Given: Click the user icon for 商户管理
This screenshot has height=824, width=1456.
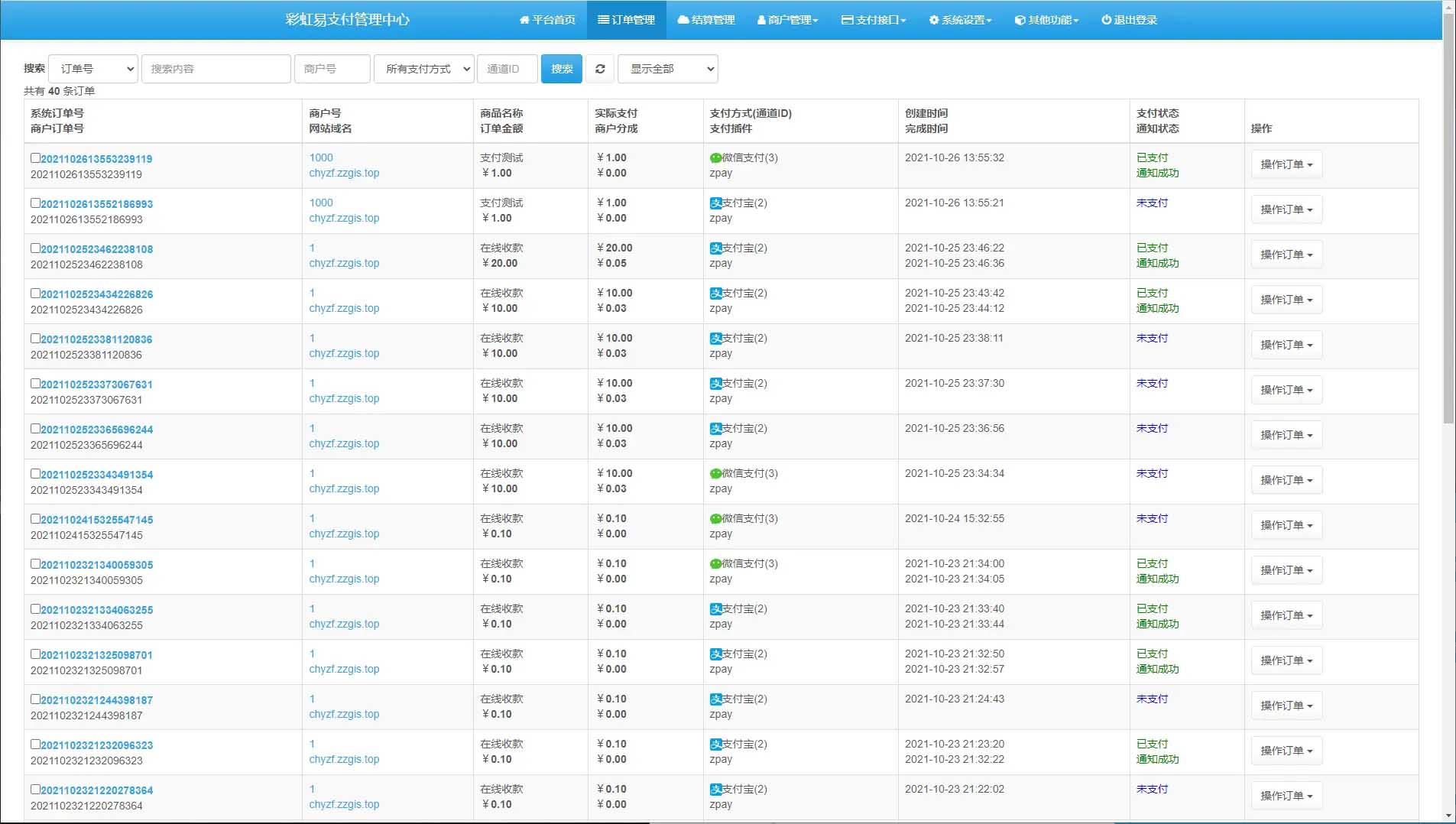Looking at the screenshot, I should 761,20.
